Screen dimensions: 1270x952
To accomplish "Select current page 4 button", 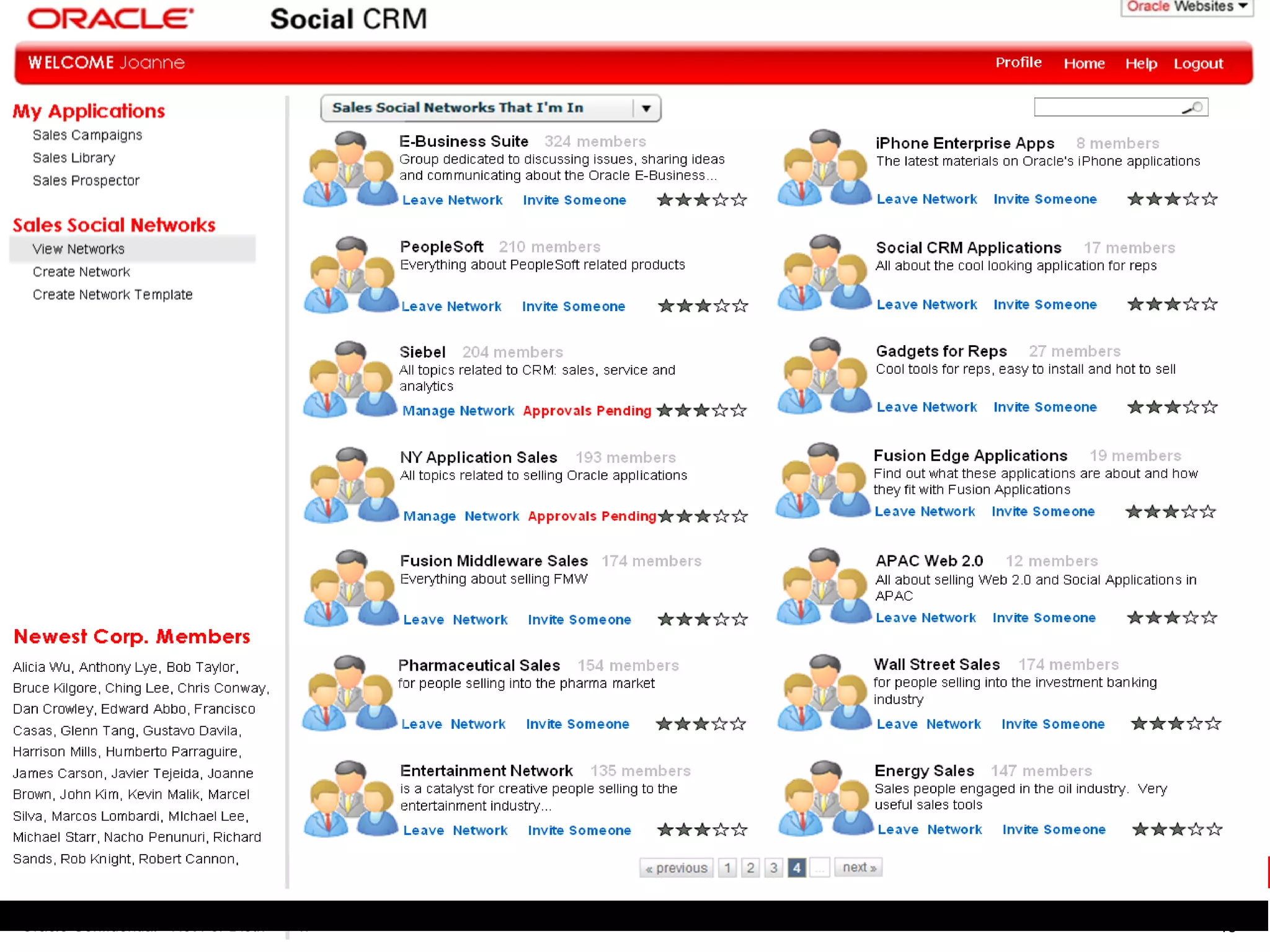I will pos(797,868).
